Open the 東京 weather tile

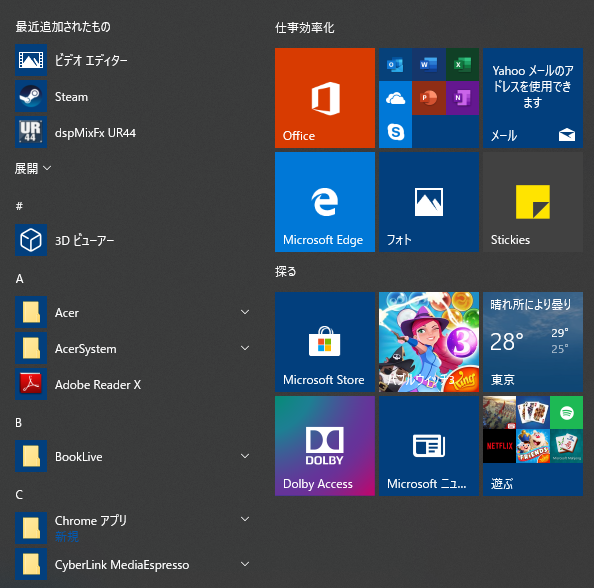[533, 342]
